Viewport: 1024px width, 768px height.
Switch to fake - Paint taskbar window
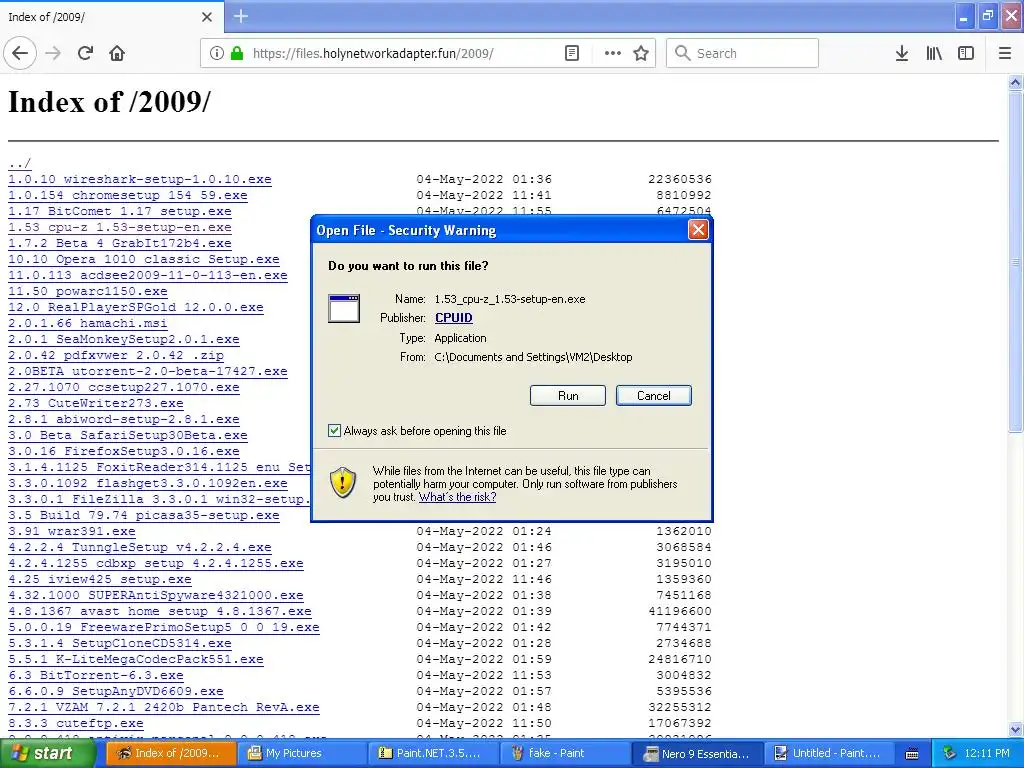click(566, 753)
